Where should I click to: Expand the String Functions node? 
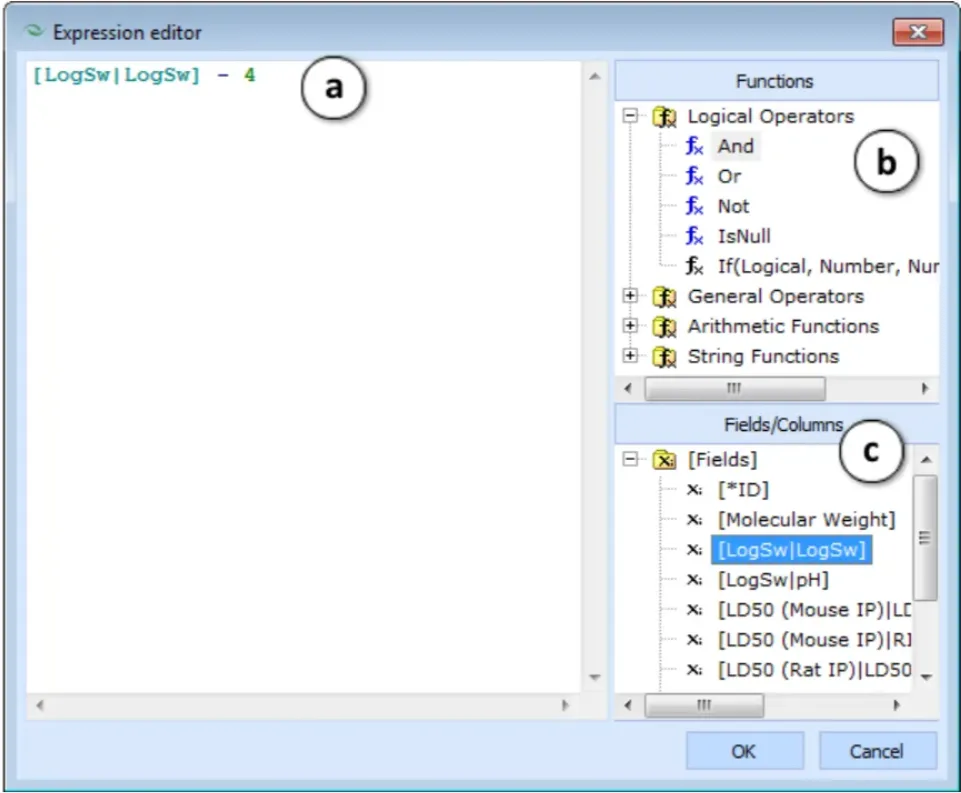(x=630, y=355)
